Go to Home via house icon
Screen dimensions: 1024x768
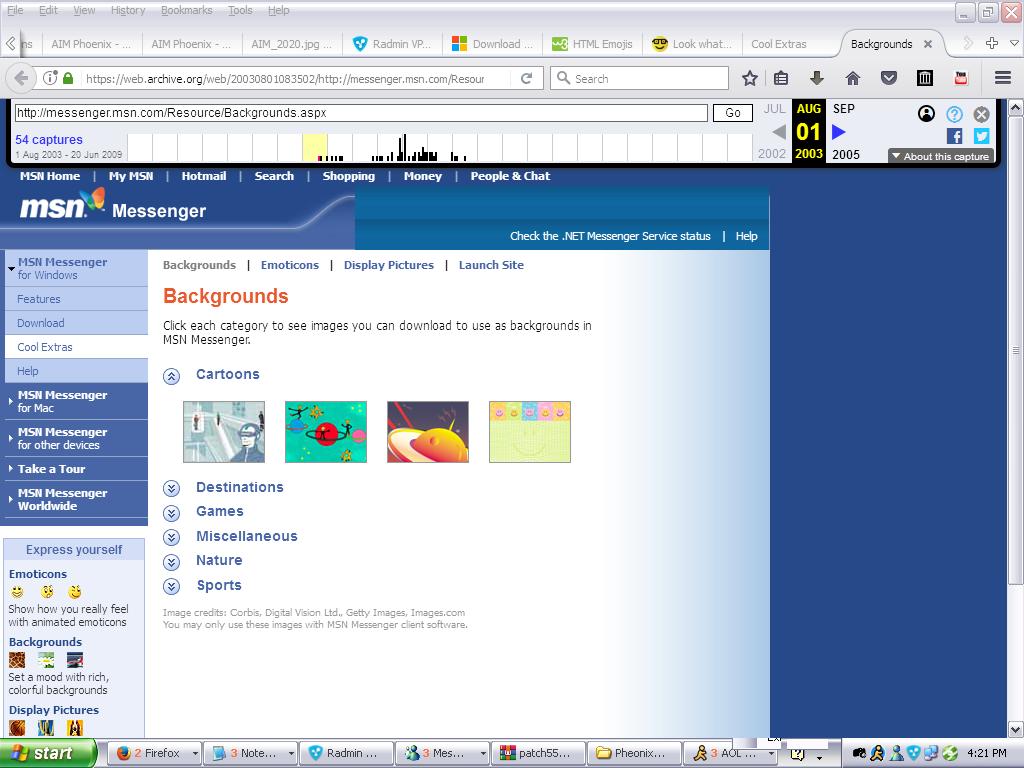(x=852, y=78)
